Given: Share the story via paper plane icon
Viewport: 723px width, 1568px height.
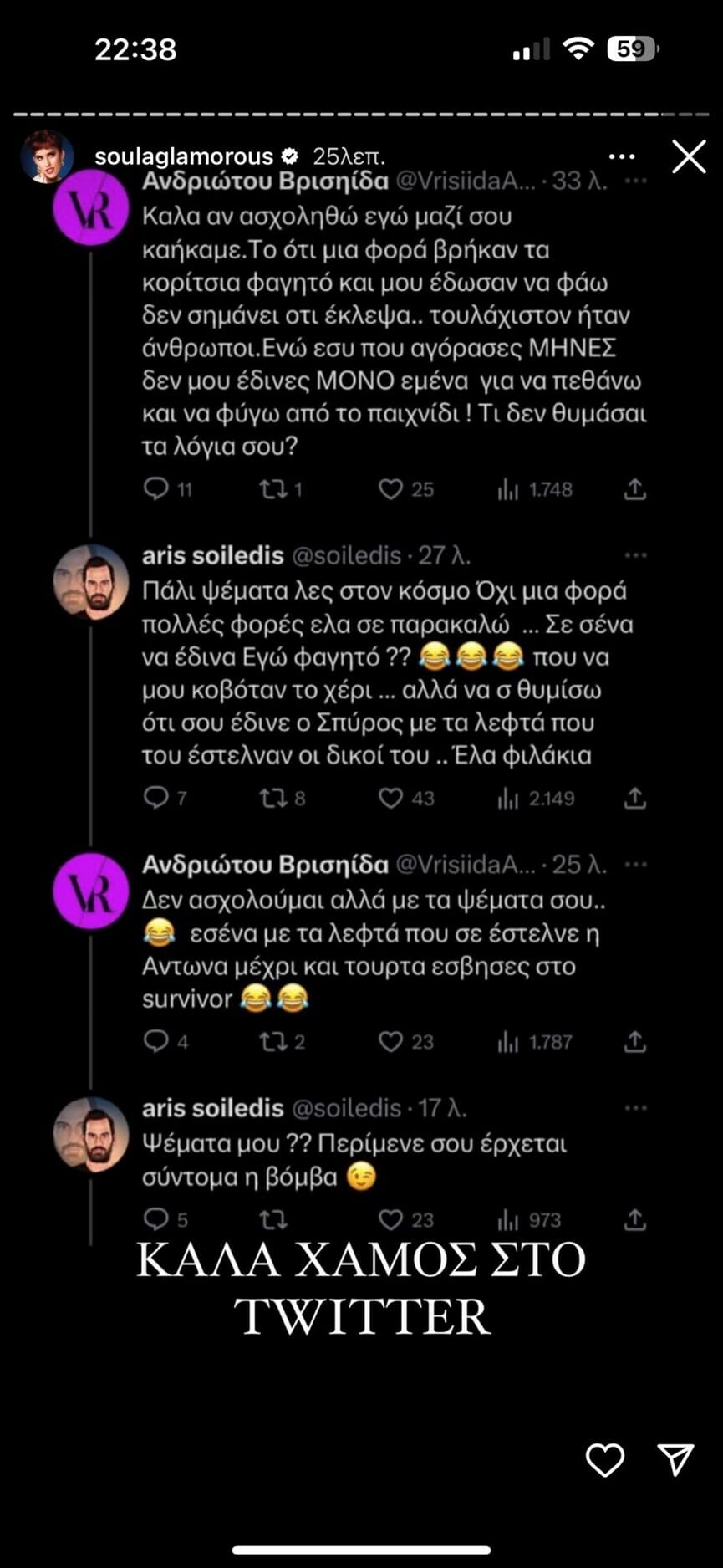Looking at the screenshot, I should 675,1459.
